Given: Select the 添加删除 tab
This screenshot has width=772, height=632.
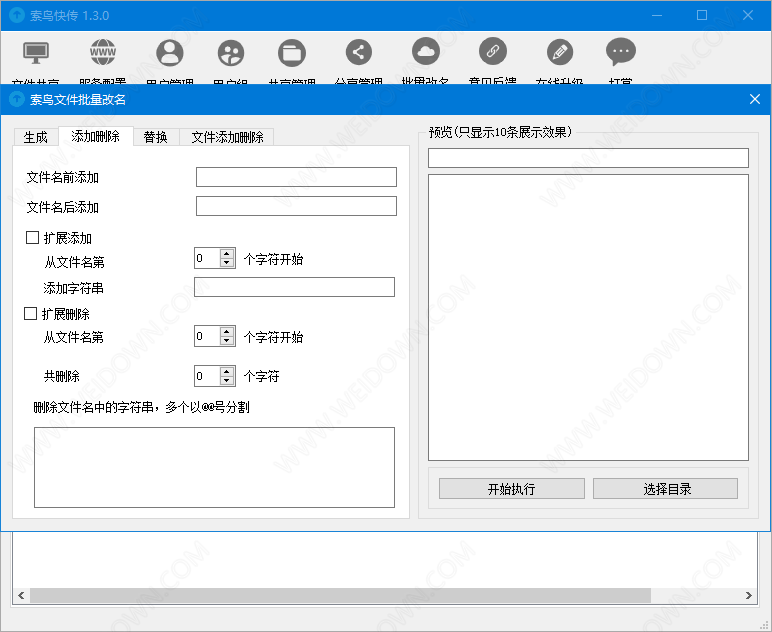Looking at the screenshot, I should pos(96,136).
